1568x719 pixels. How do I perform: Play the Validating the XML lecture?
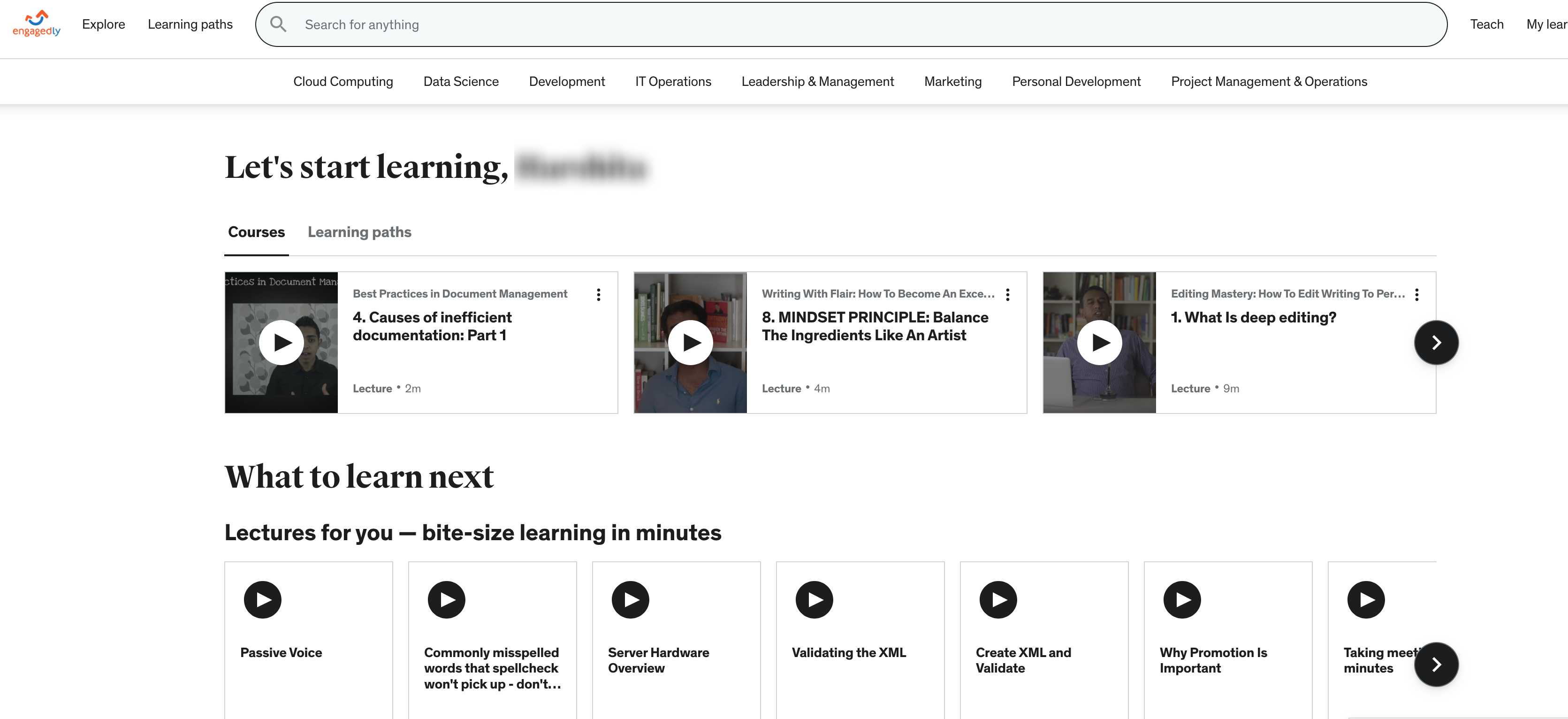tap(814, 600)
